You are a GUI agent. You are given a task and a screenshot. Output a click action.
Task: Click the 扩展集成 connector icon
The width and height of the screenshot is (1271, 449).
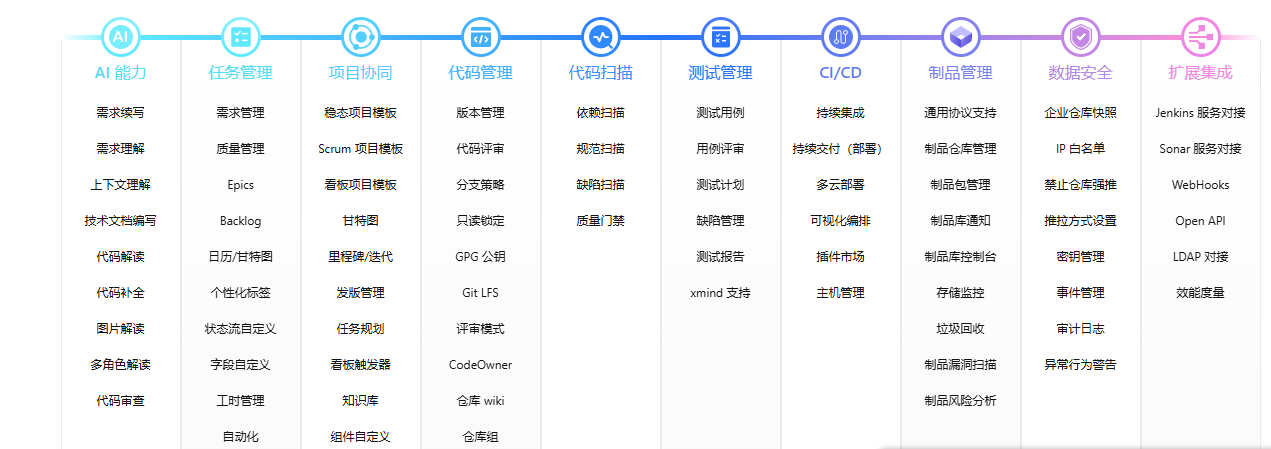click(1200, 37)
